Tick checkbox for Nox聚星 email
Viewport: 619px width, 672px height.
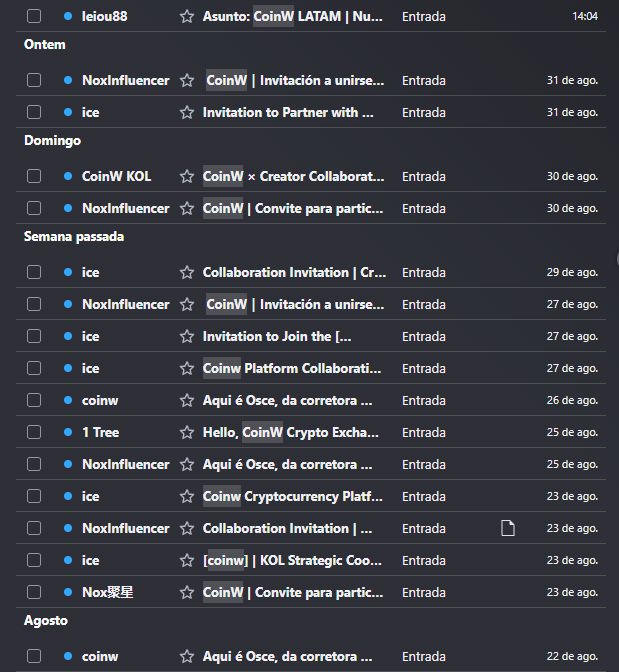click(x=34, y=592)
